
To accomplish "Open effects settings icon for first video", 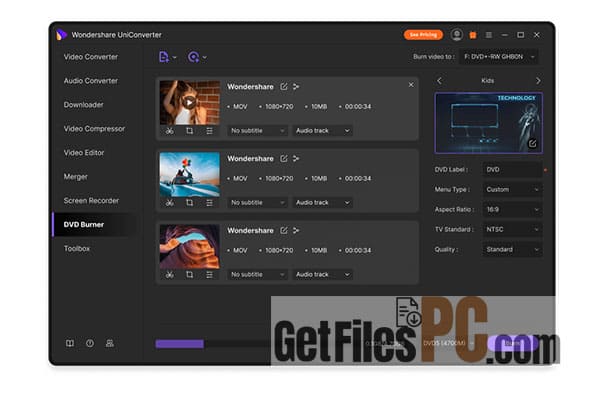I will (209, 131).
